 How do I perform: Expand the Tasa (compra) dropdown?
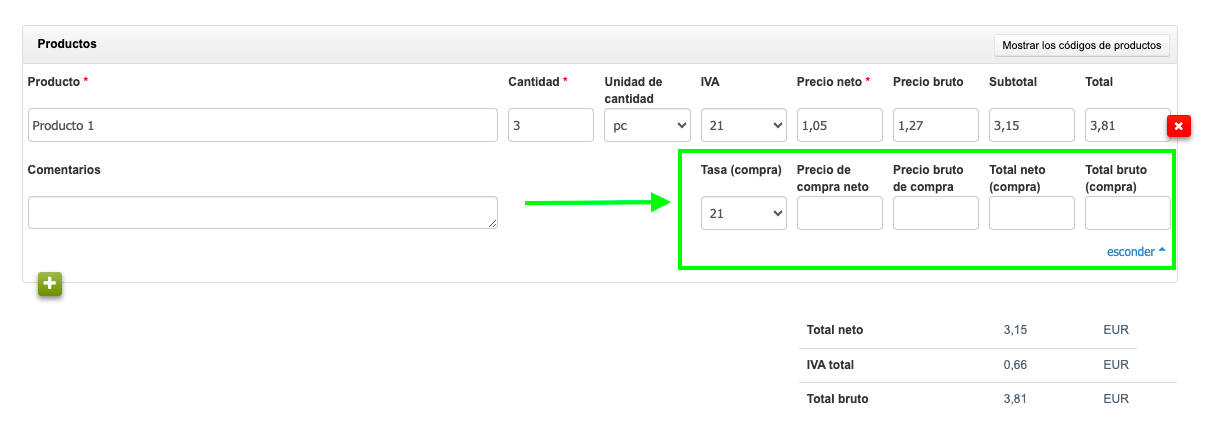pos(743,213)
